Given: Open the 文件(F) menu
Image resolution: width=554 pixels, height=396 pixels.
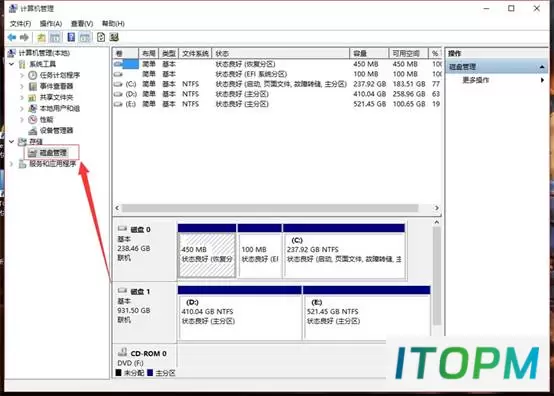Looking at the screenshot, I should point(20,24).
